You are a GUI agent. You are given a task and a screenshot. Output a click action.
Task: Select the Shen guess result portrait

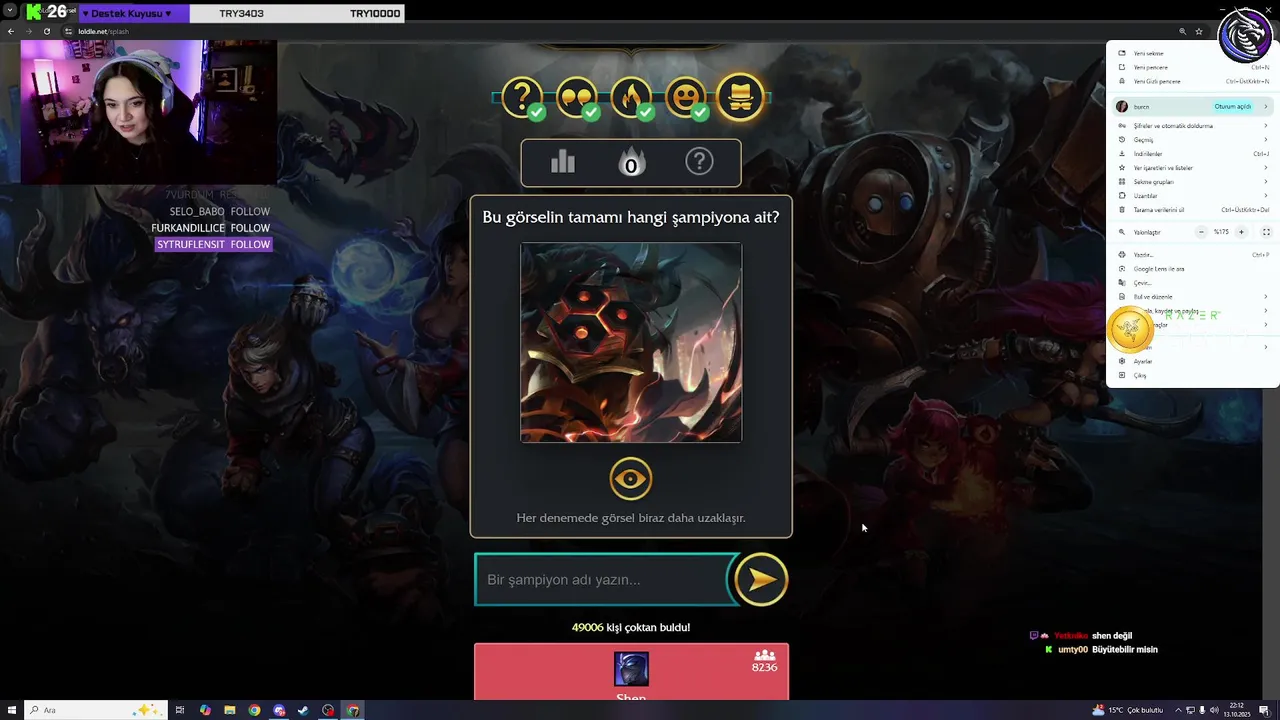click(x=631, y=669)
